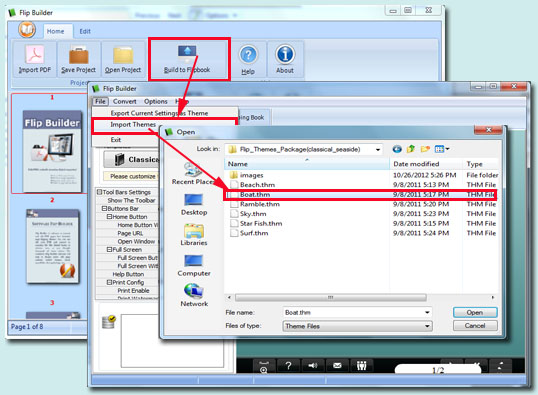Open the Options menu

156,101
